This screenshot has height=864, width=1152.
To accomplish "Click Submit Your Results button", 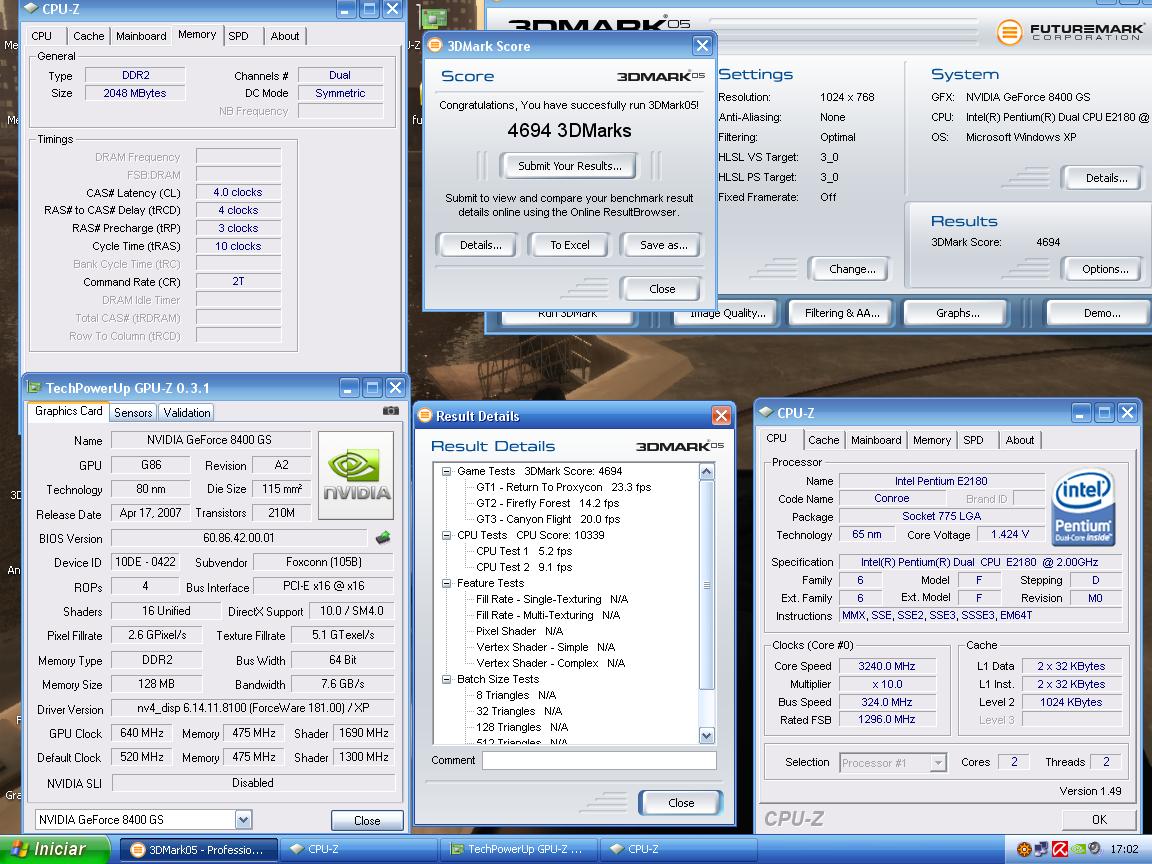I will pos(569,166).
